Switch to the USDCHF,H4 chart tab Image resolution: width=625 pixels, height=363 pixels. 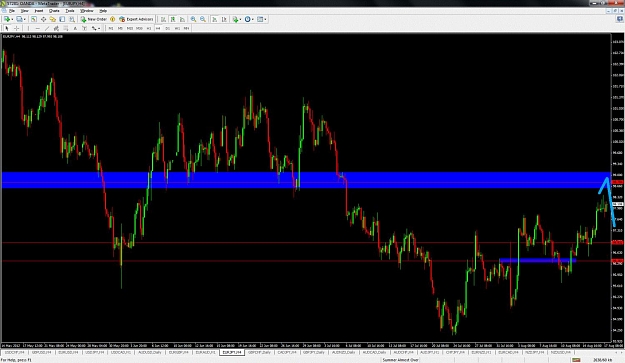click(x=14, y=353)
